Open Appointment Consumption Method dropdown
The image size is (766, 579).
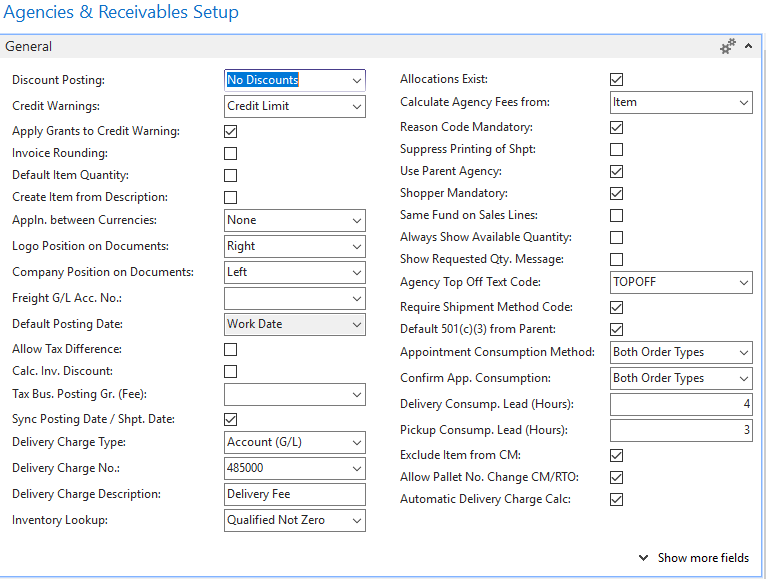coord(743,352)
